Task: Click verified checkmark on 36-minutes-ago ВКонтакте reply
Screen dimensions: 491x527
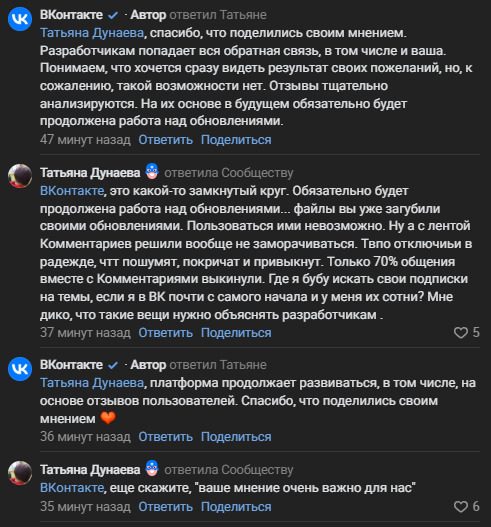Action: 113,365
